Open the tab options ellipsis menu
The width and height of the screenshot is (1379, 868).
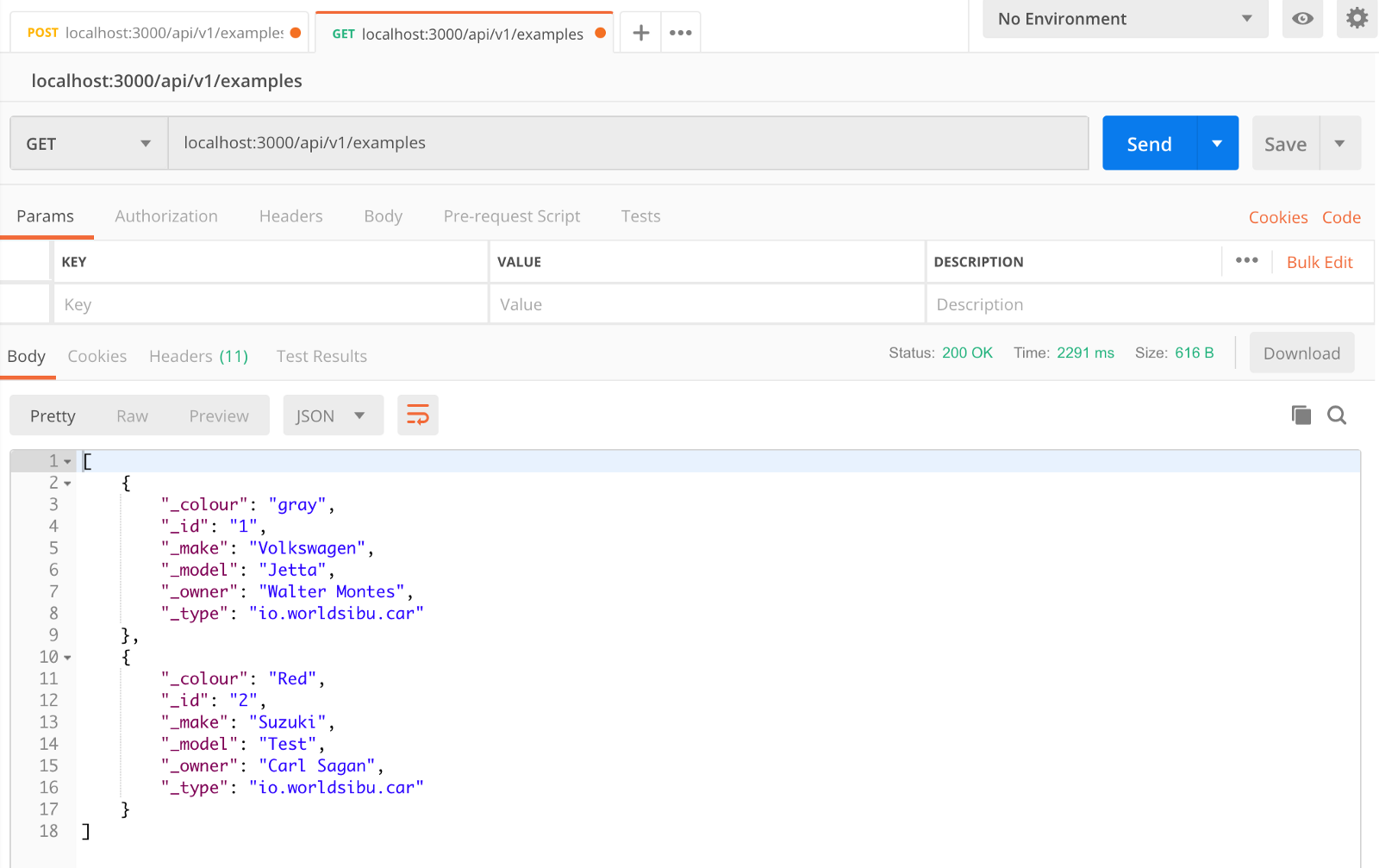(680, 33)
